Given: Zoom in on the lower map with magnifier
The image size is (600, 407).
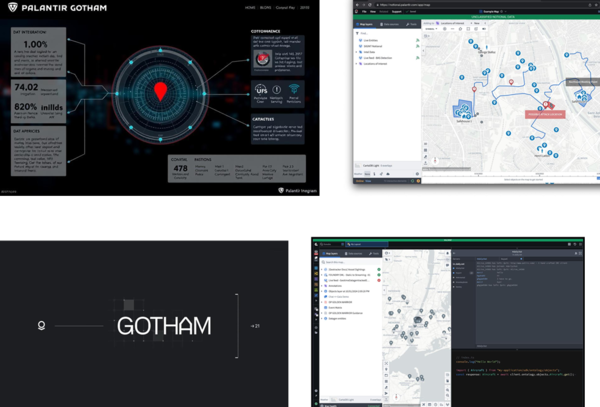Looking at the screenshot, I should tap(447, 390).
